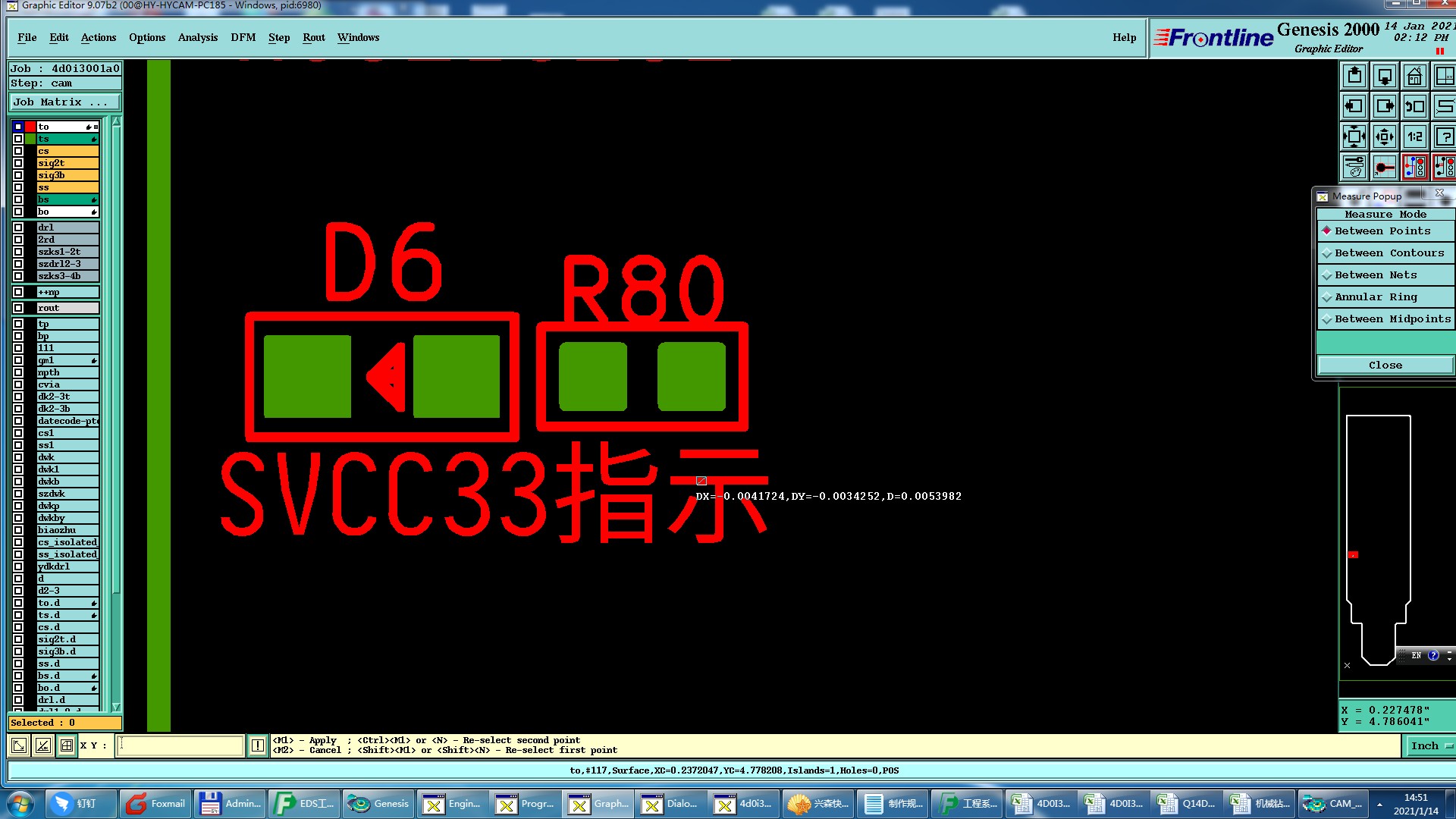The image size is (1456, 819).
Task: Toggle checkbox for the sig2t layer
Action: coord(18,163)
